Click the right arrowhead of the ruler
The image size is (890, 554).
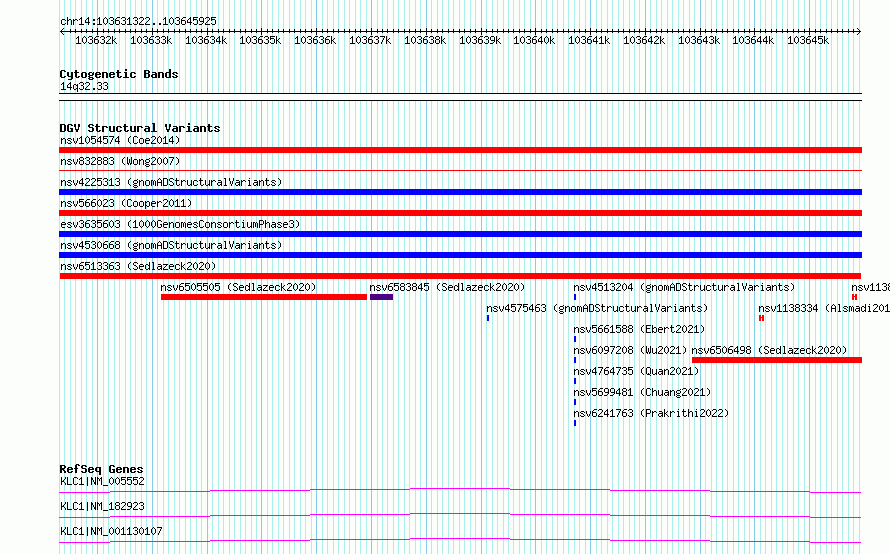(859, 31)
